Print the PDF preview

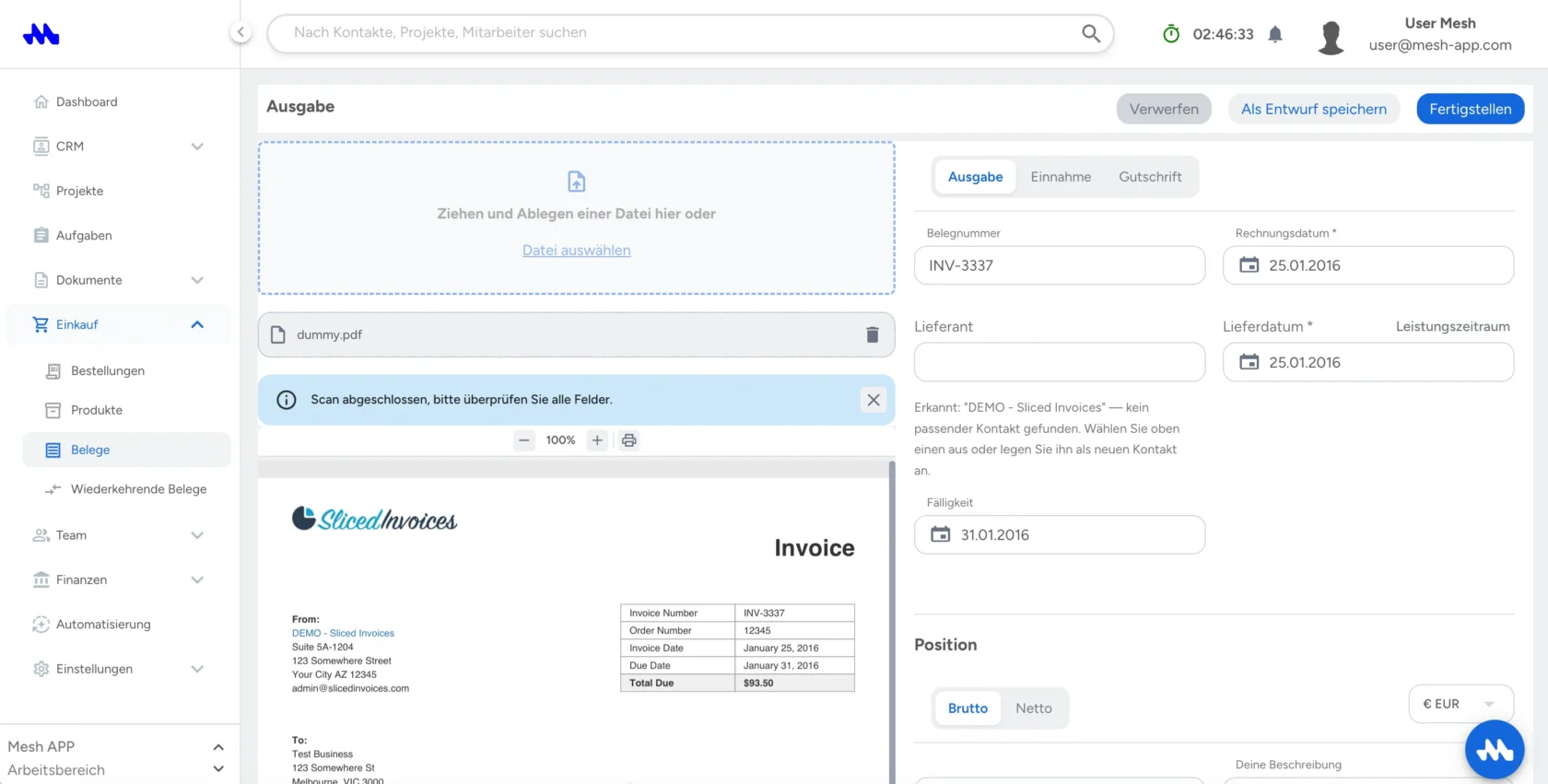click(x=629, y=440)
